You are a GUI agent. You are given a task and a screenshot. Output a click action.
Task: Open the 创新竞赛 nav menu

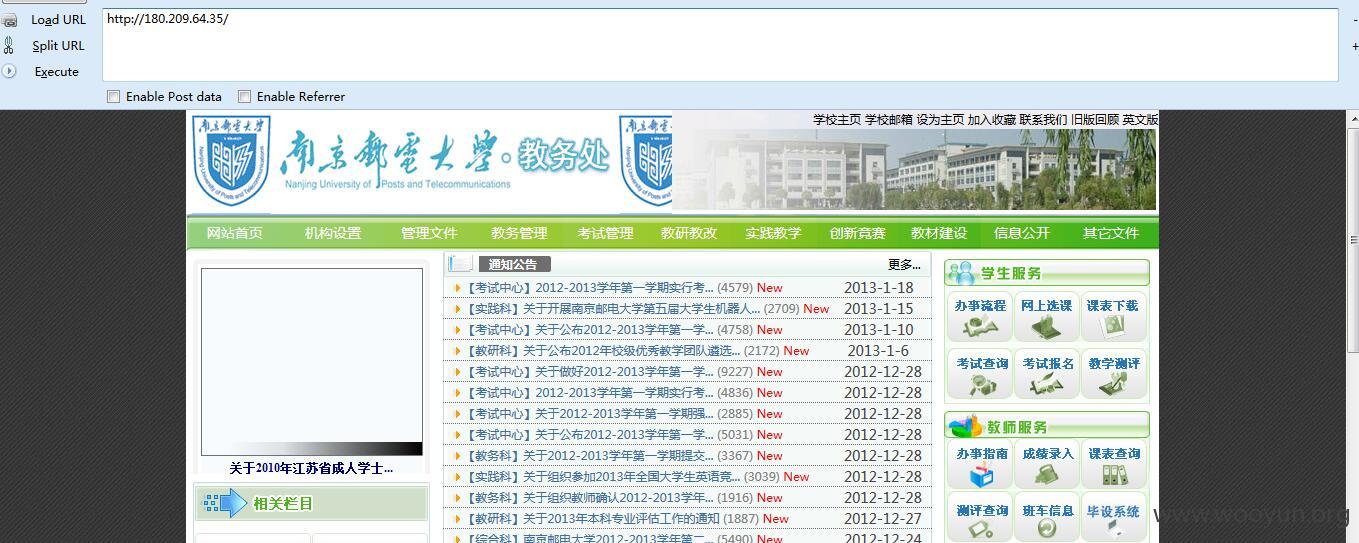tap(857, 233)
